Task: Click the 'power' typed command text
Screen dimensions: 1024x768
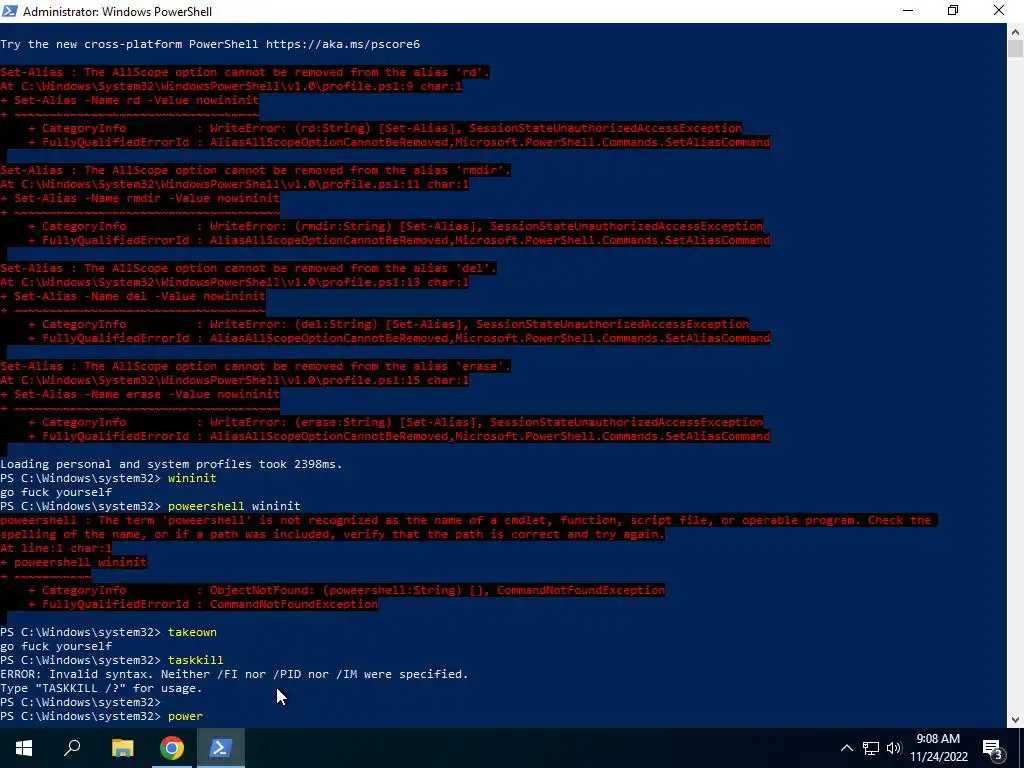Action: pyautogui.click(x=185, y=716)
